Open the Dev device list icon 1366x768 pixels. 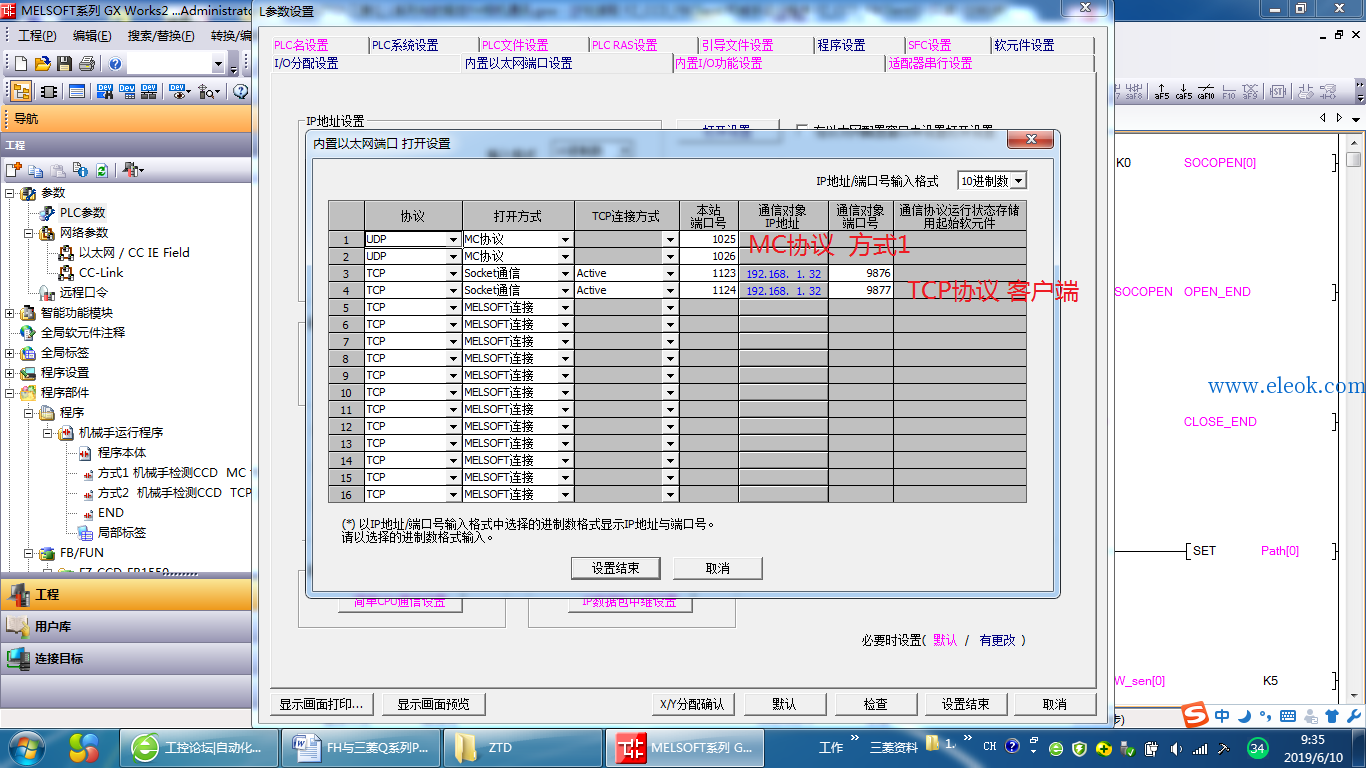[x=127, y=91]
